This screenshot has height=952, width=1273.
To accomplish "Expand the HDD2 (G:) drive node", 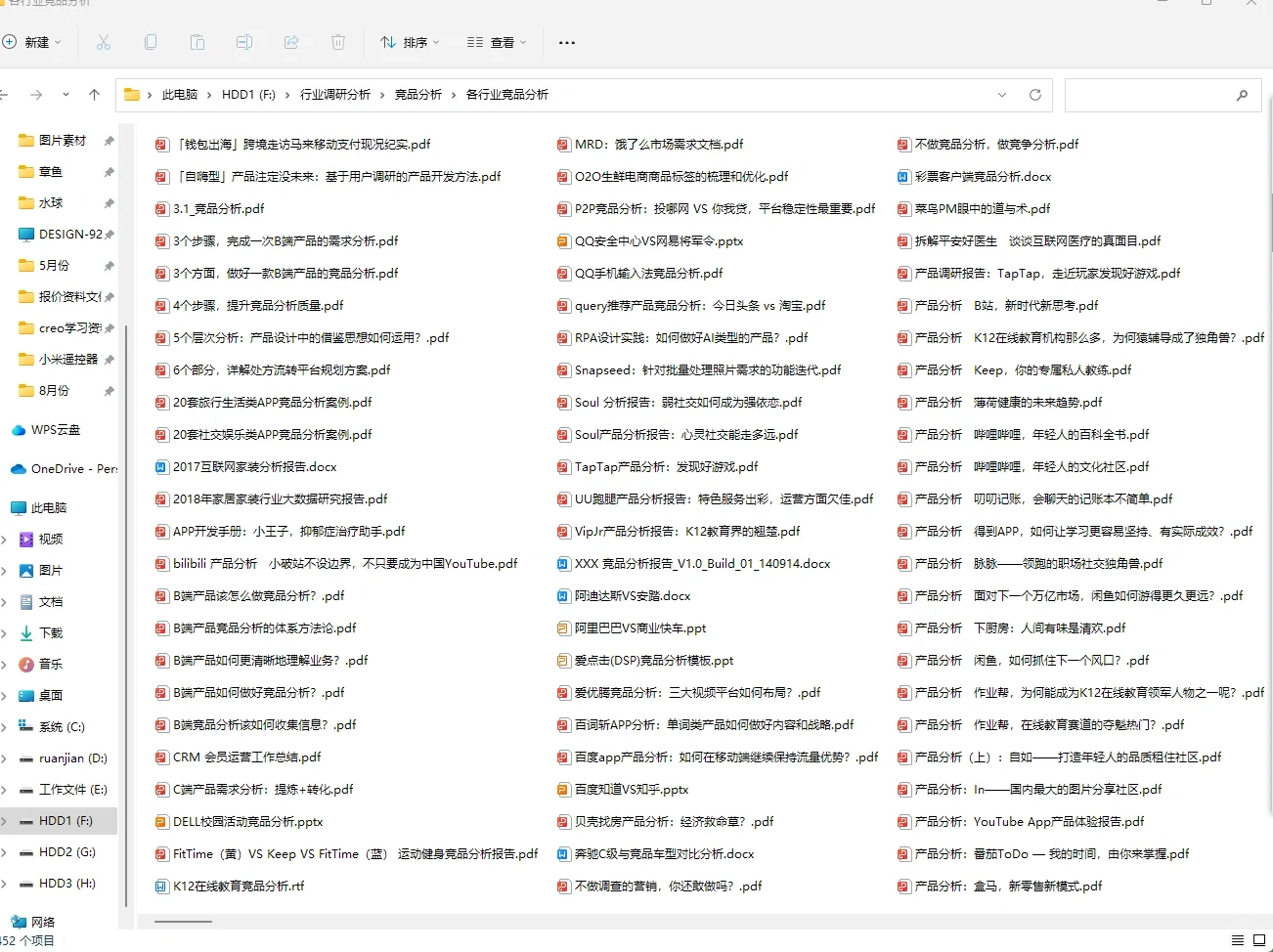I will click(4, 852).
